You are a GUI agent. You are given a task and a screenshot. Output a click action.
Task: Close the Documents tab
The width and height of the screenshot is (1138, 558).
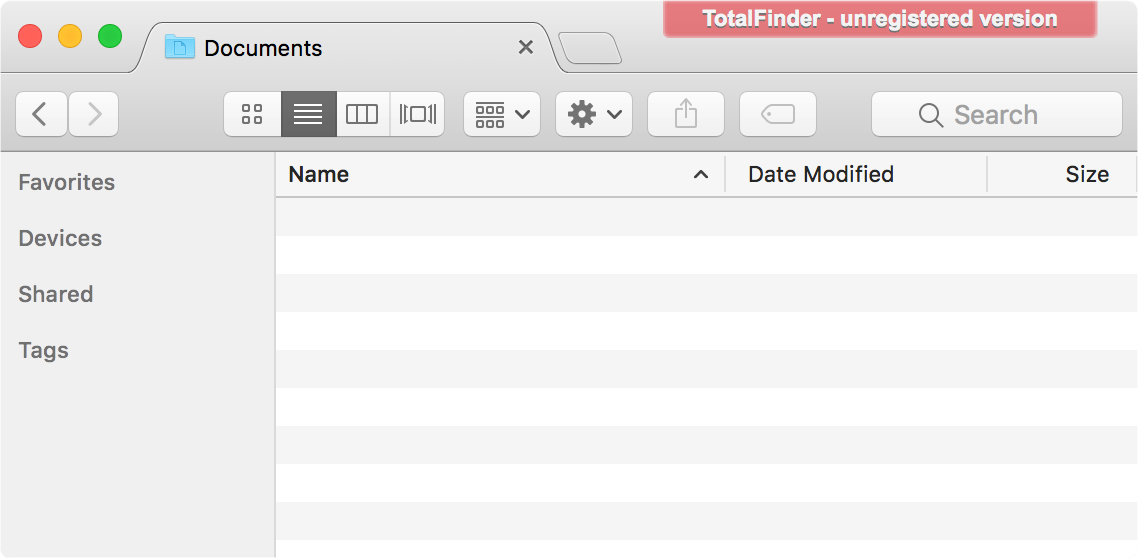click(525, 47)
